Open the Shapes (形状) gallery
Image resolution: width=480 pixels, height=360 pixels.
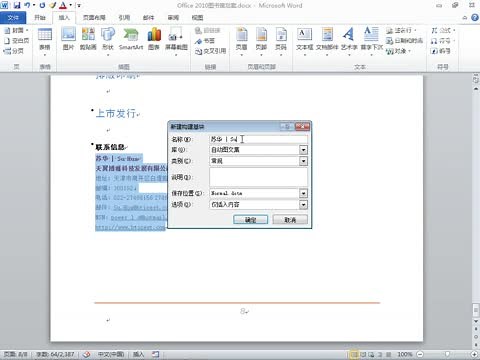[x=108, y=41]
